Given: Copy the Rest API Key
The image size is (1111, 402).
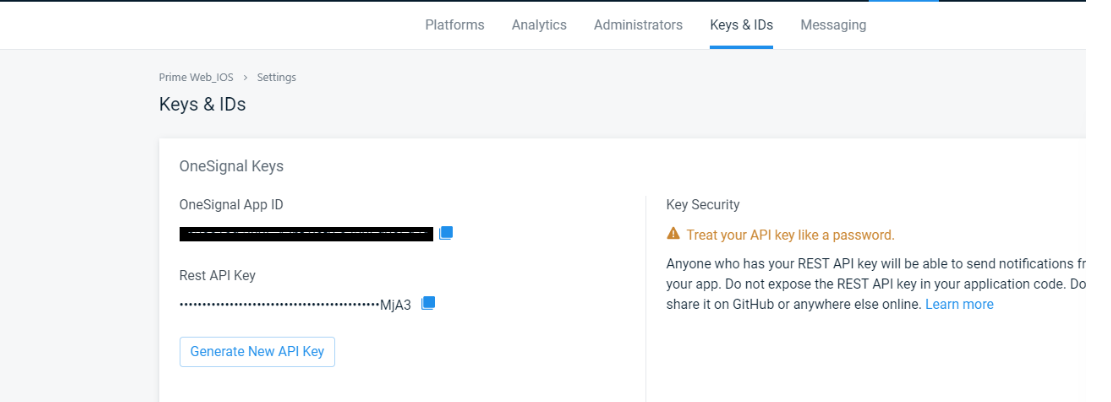Looking at the screenshot, I should pyautogui.click(x=428, y=303).
